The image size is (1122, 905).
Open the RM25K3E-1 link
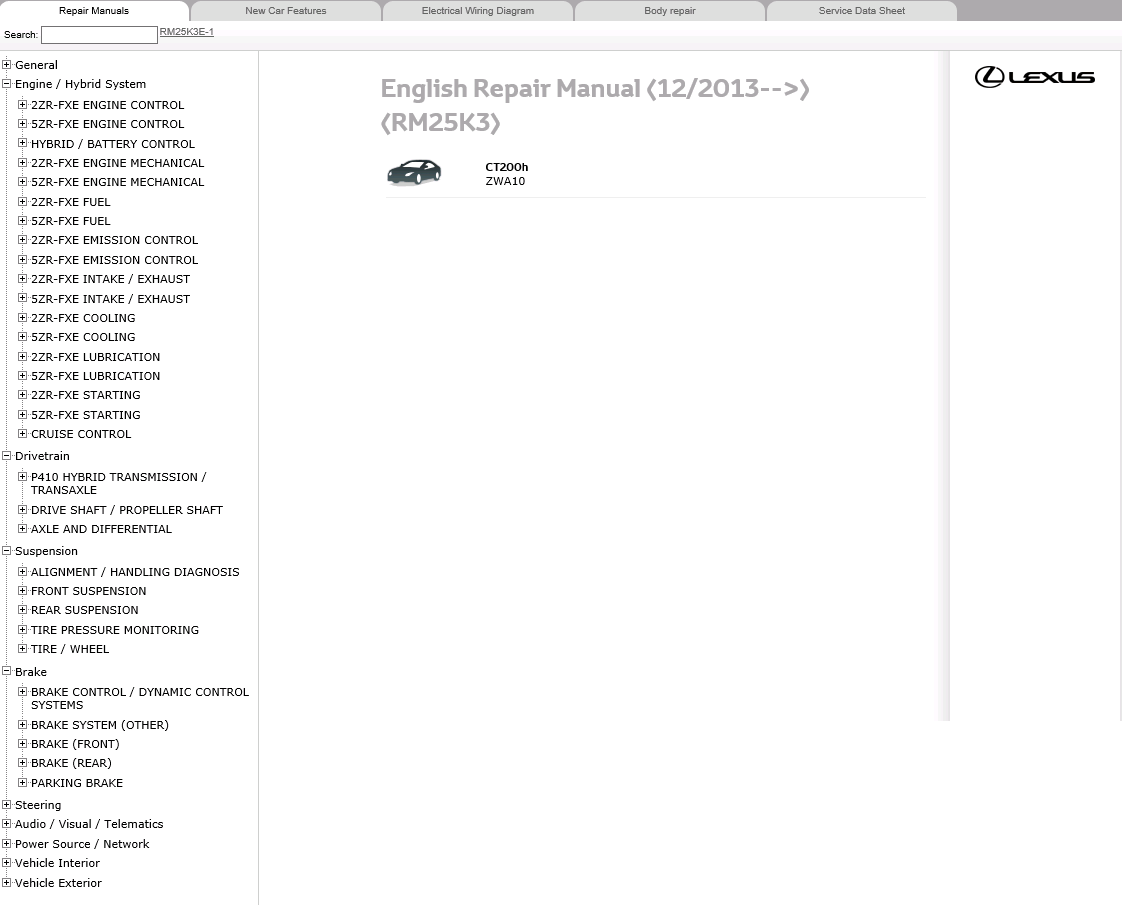(x=187, y=32)
